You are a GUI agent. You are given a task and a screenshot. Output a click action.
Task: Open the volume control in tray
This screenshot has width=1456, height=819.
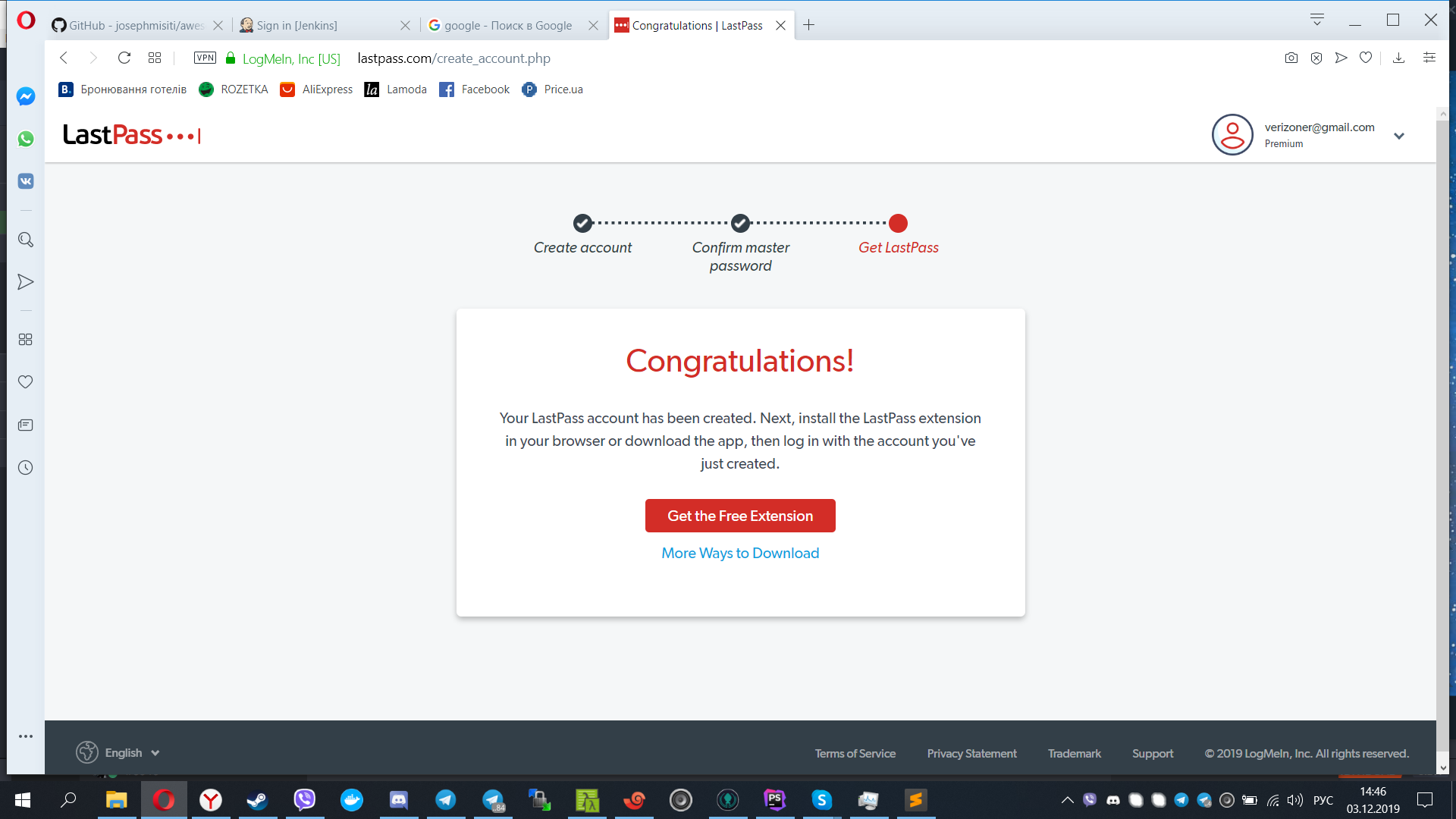click(x=1295, y=800)
